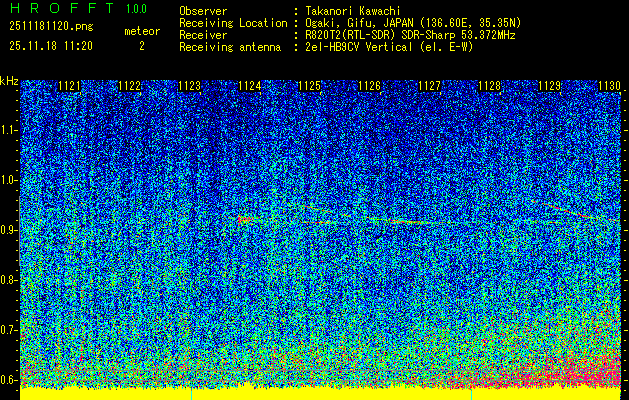The image size is (629, 400).
Task: Click the 0.9 kHz axis label
Action: 7,230
